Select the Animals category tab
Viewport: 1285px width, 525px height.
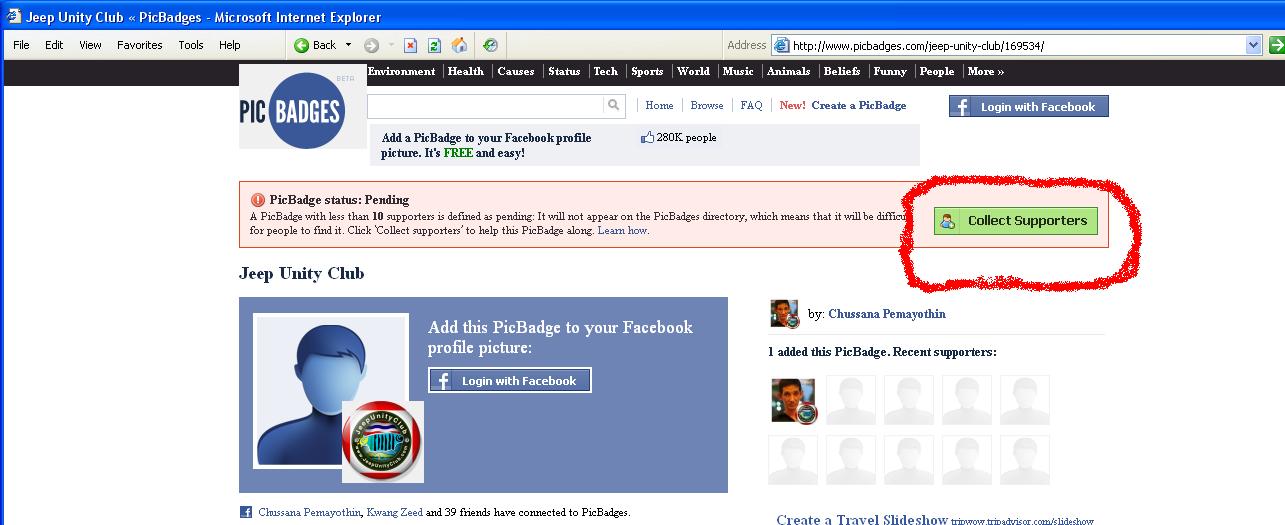coord(788,71)
